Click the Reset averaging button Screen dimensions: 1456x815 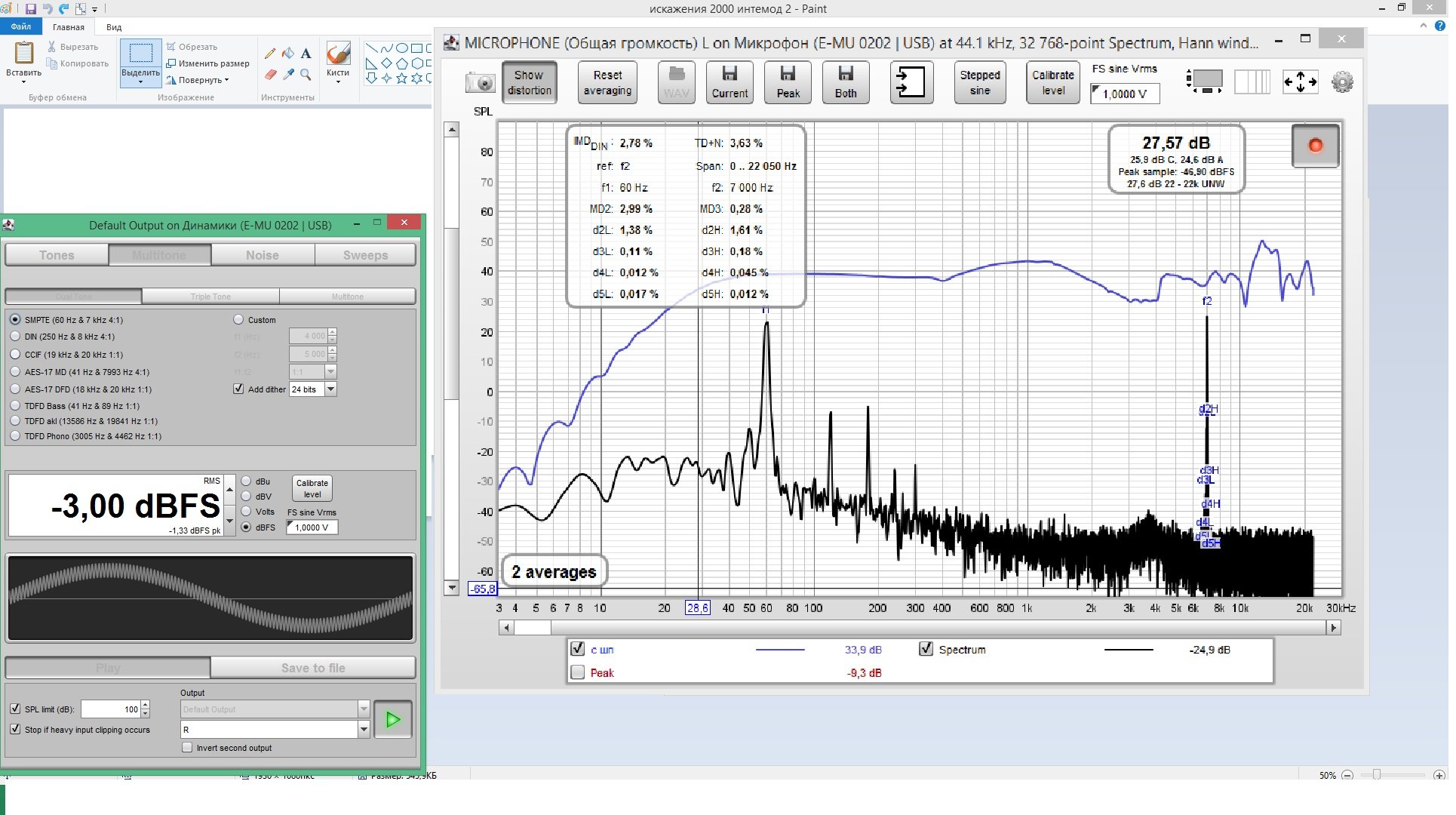tap(607, 82)
